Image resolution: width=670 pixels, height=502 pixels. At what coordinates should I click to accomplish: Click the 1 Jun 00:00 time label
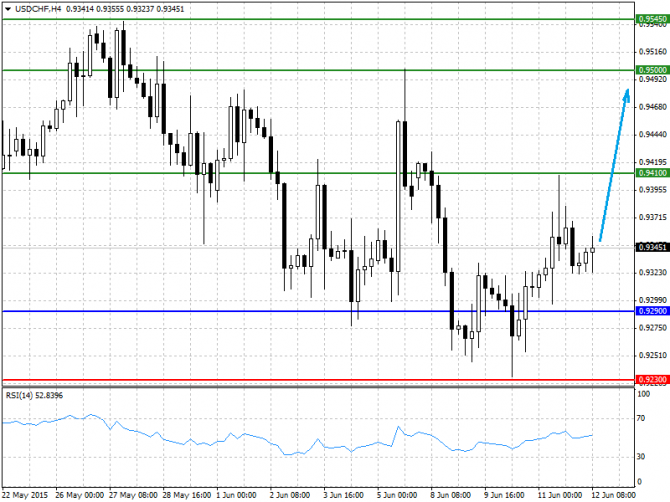[x=237, y=495]
